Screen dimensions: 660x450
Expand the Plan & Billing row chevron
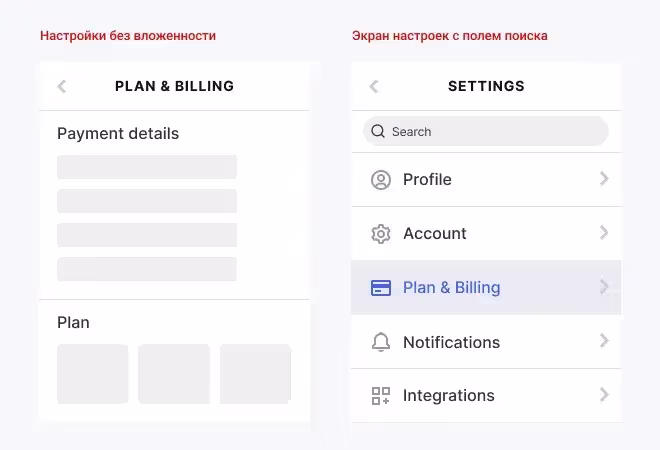[x=604, y=287]
